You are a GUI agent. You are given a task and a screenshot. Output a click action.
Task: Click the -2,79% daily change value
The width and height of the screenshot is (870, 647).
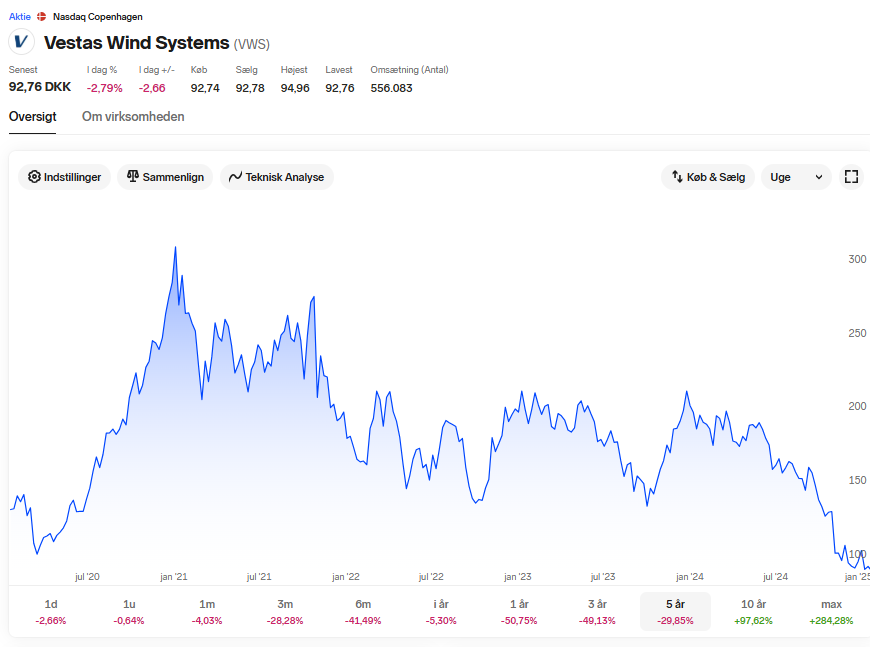pos(104,88)
